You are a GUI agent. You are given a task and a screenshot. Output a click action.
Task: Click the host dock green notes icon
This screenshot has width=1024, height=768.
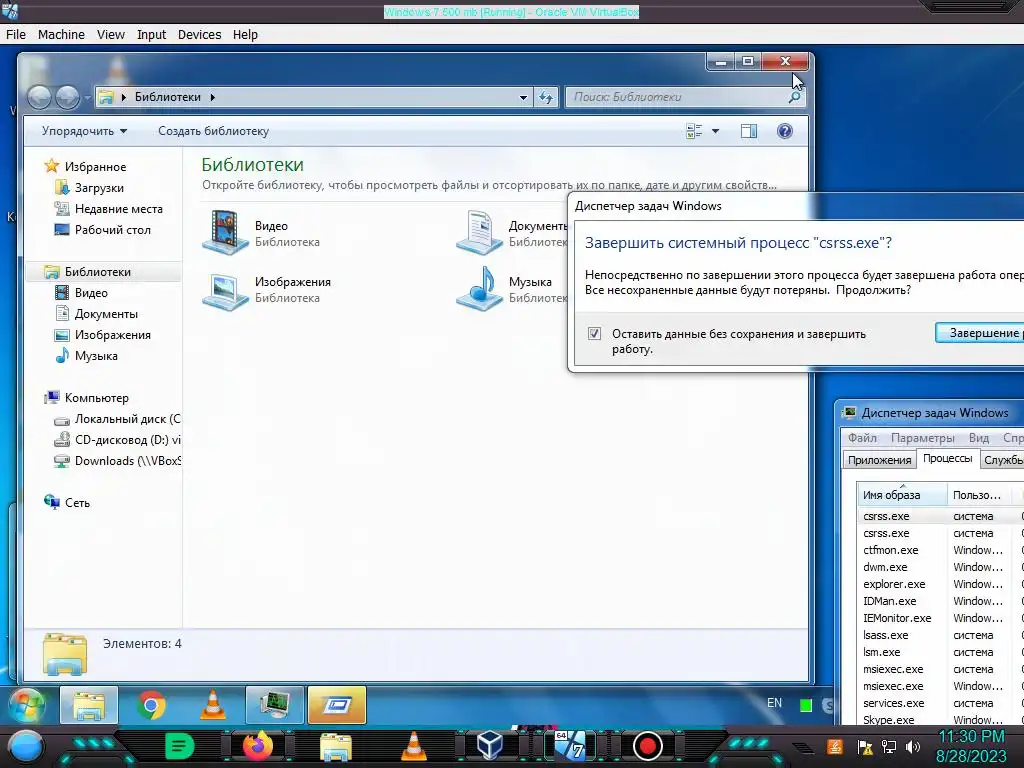click(x=180, y=746)
